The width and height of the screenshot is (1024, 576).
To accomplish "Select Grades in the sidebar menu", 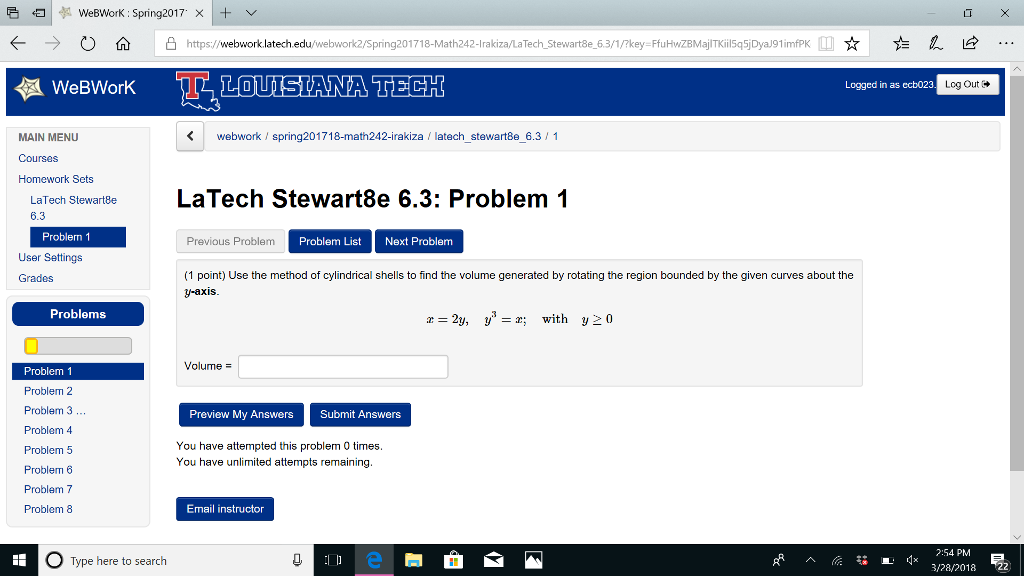I will coord(37,278).
